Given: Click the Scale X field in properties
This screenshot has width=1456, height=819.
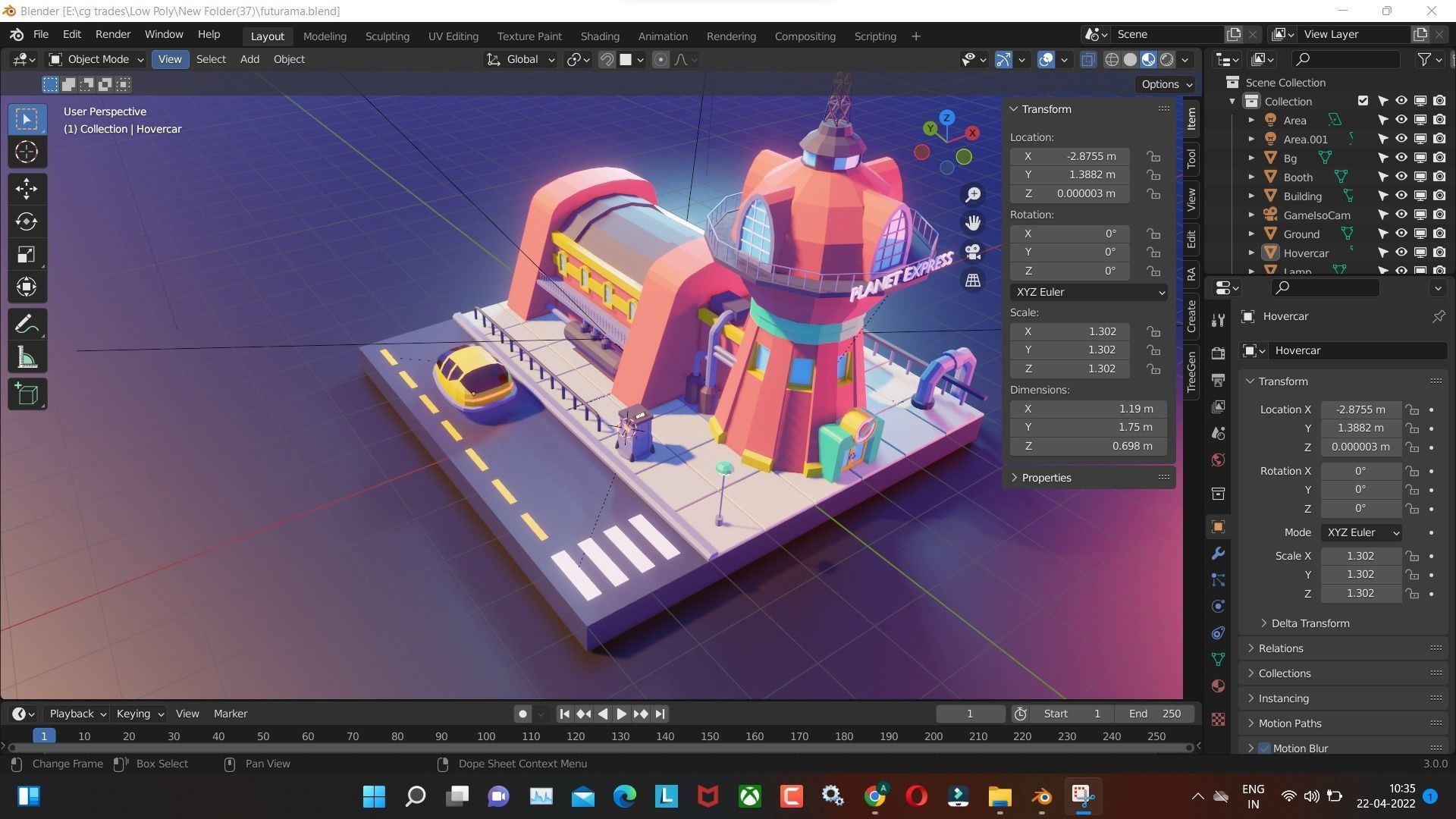Looking at the screenshot, I should [1360, 556].
